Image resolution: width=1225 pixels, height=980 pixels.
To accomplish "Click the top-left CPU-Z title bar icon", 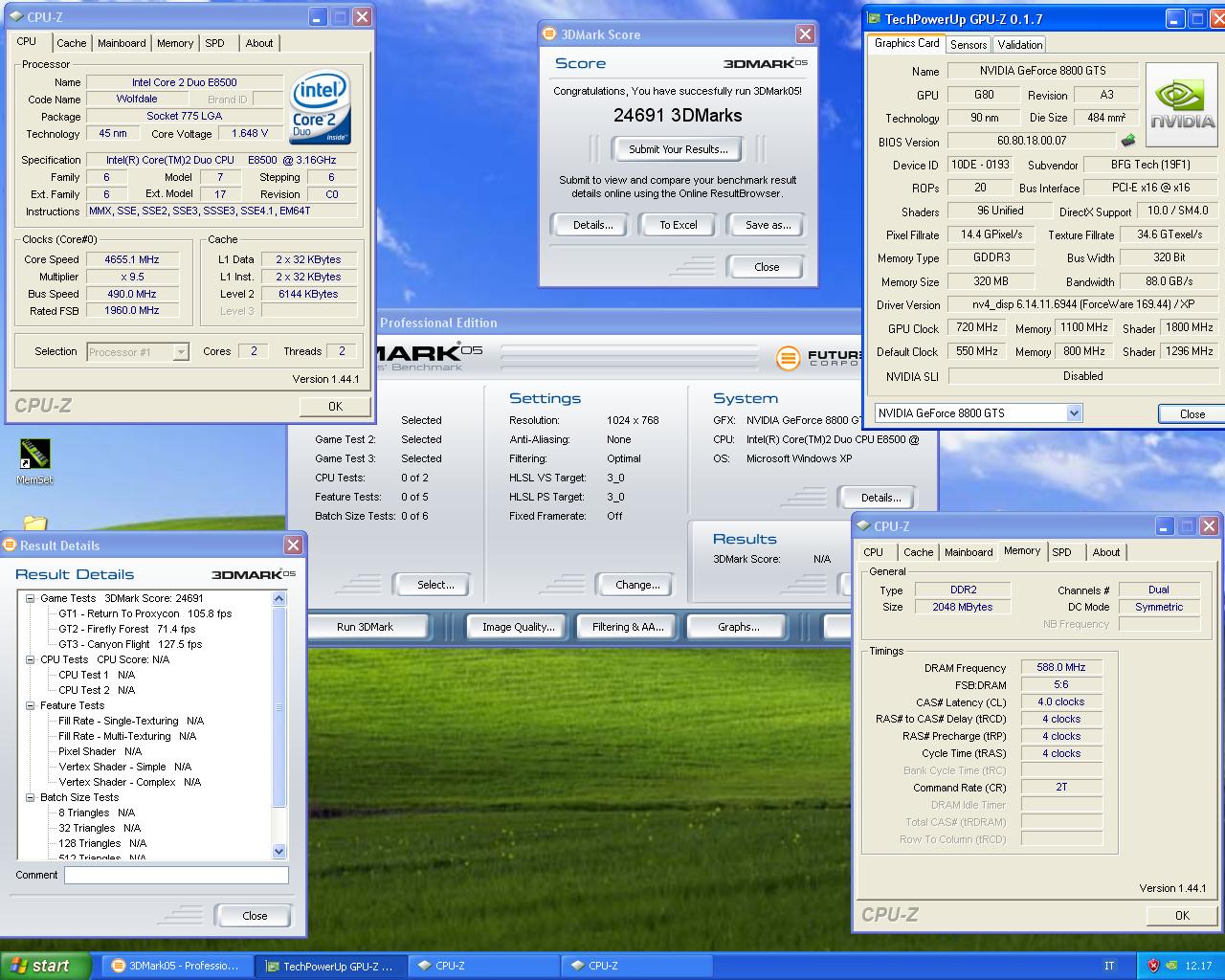I will 16,17.
